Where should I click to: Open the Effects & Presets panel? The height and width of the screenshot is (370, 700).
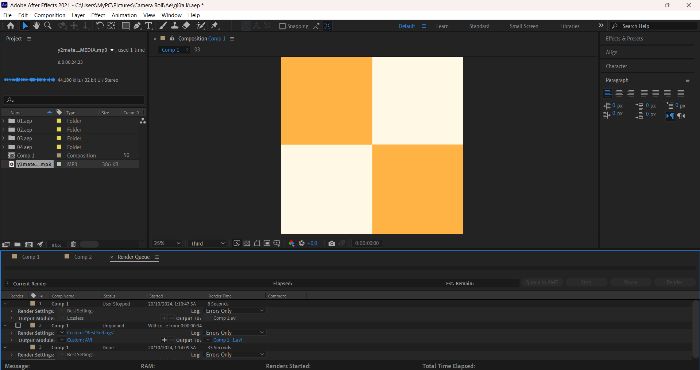[x=624, y=38]
